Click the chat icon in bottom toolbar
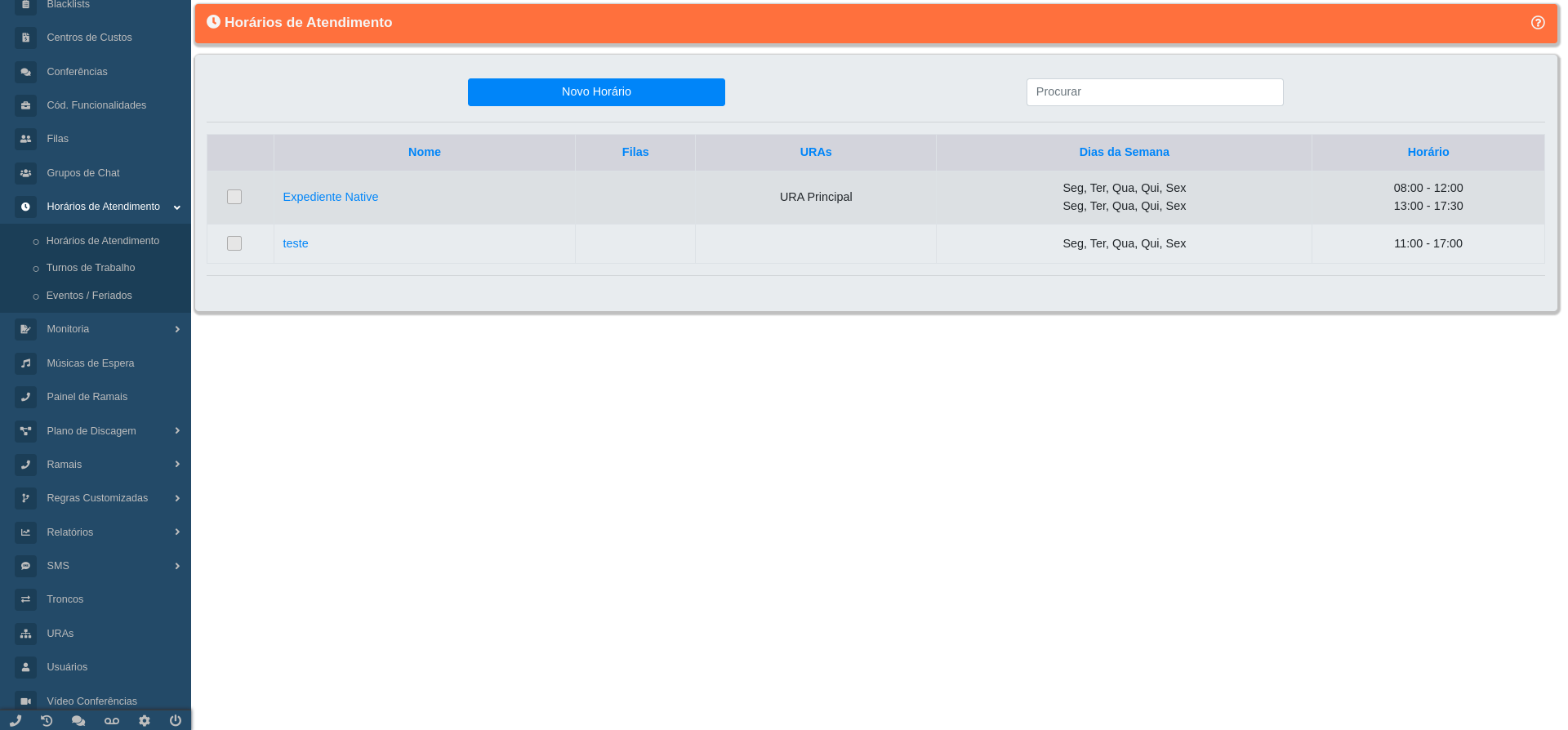This screenshot has height=730, width=1568. (x=78, y=720)
